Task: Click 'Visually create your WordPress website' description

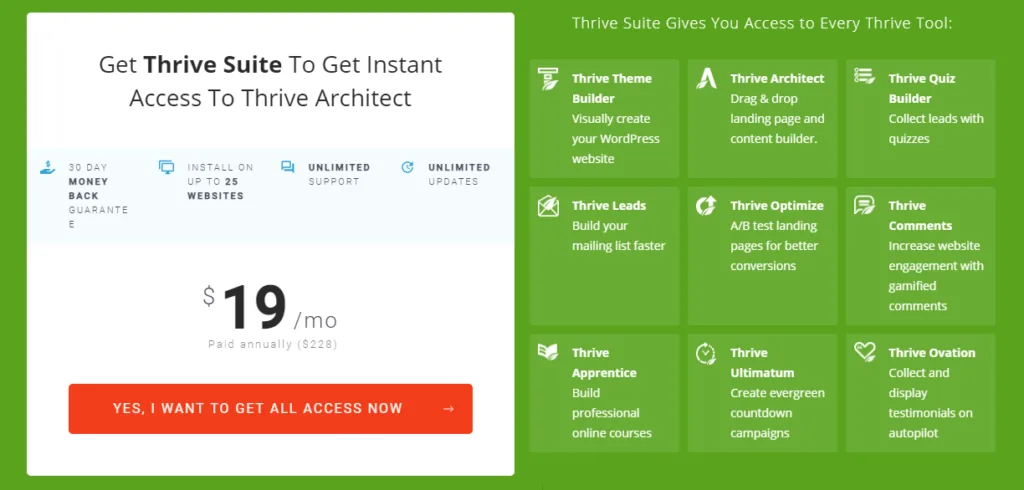Action: [x=616, y=139]
